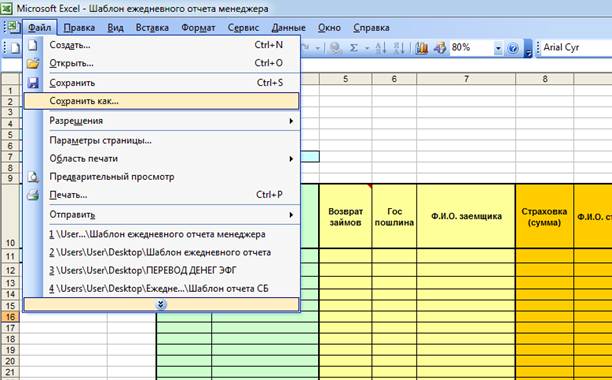Select the Страховка (сумма) header cell
Viewport: 612px width, 380px height.
[544, 216]
